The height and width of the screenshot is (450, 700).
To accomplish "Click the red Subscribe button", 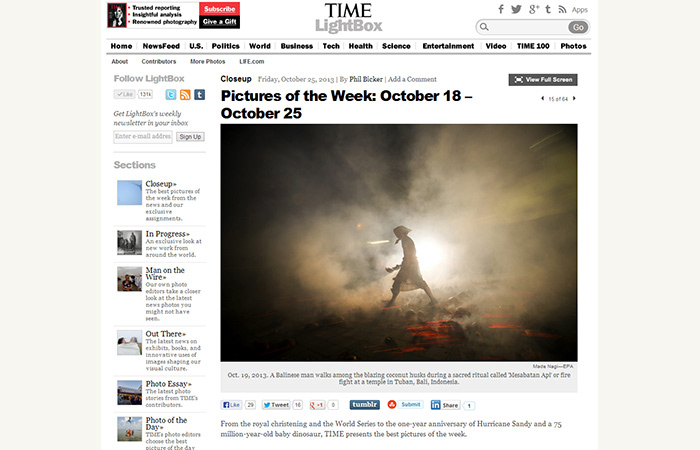I will point(219,9).
